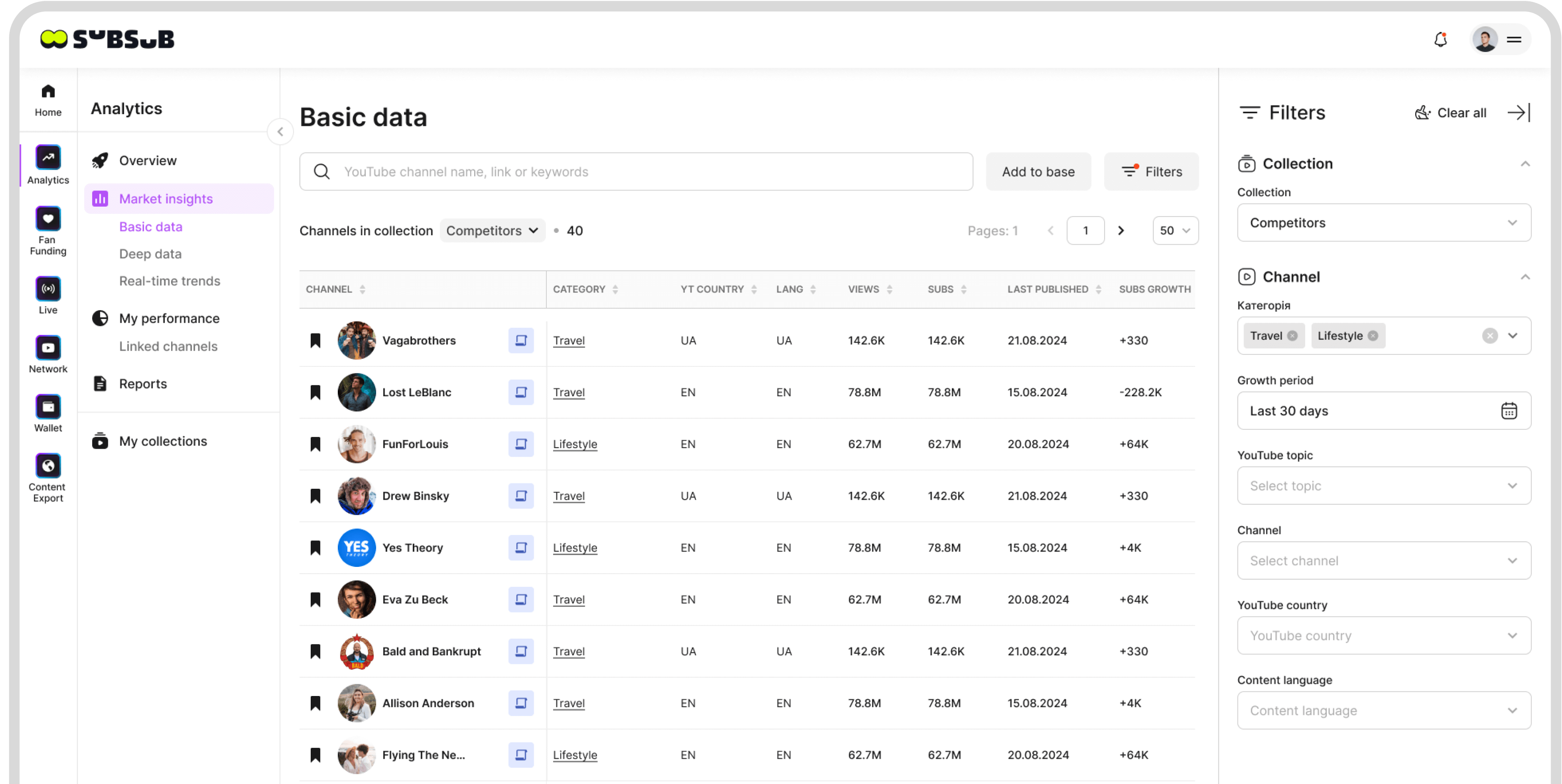Open Deep data in Market insights
Screen dimensions: 1562x784
pyautogui.click(x=150, y=254)
